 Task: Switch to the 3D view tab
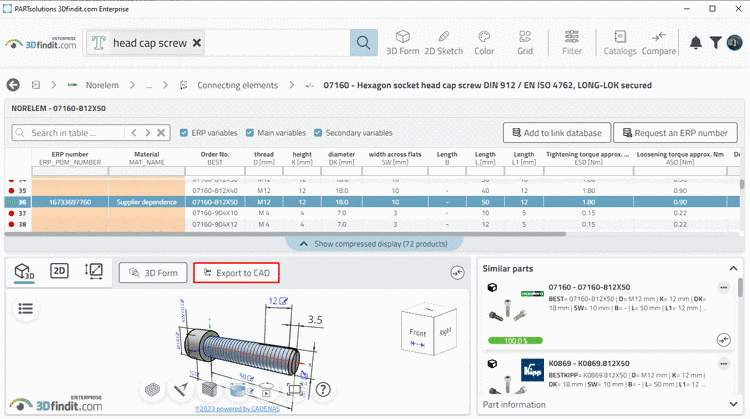tap(24, 272)
